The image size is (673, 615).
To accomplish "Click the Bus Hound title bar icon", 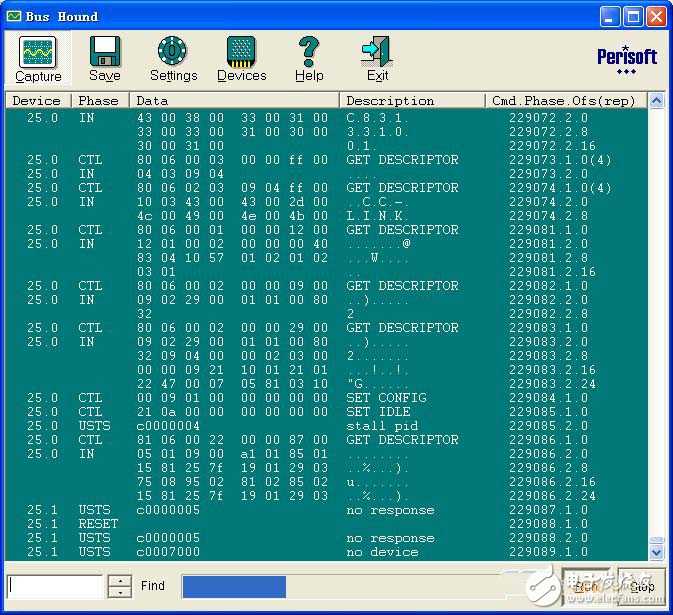I will click(x=14, y=16).
